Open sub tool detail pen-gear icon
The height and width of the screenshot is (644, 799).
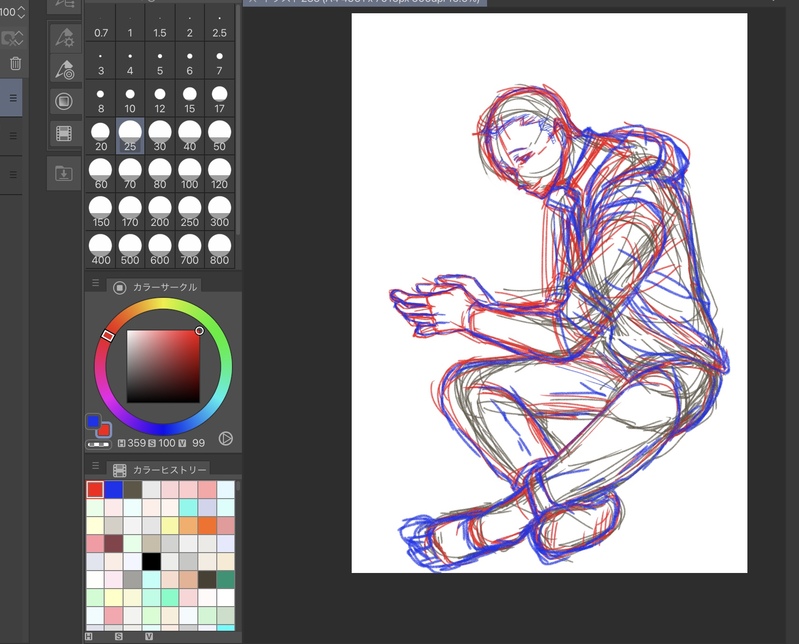coord(65,37)
